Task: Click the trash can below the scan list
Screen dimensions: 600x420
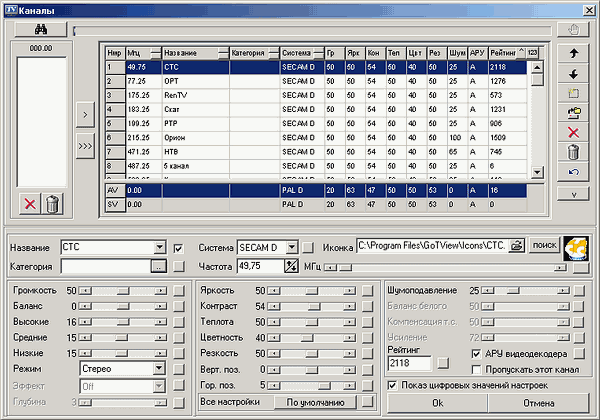Action: pos(53,205)
